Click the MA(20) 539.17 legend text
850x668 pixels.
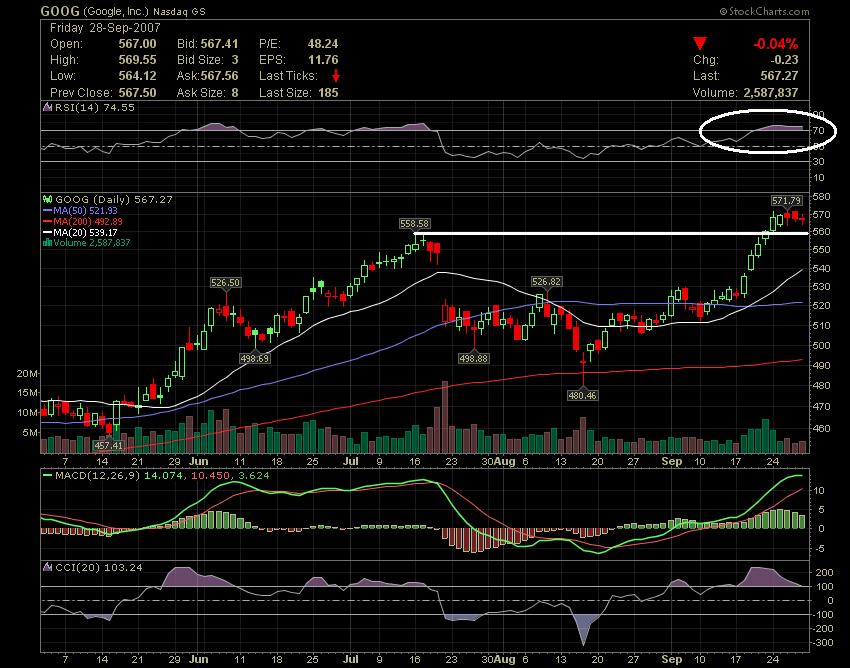coord(85,233)
